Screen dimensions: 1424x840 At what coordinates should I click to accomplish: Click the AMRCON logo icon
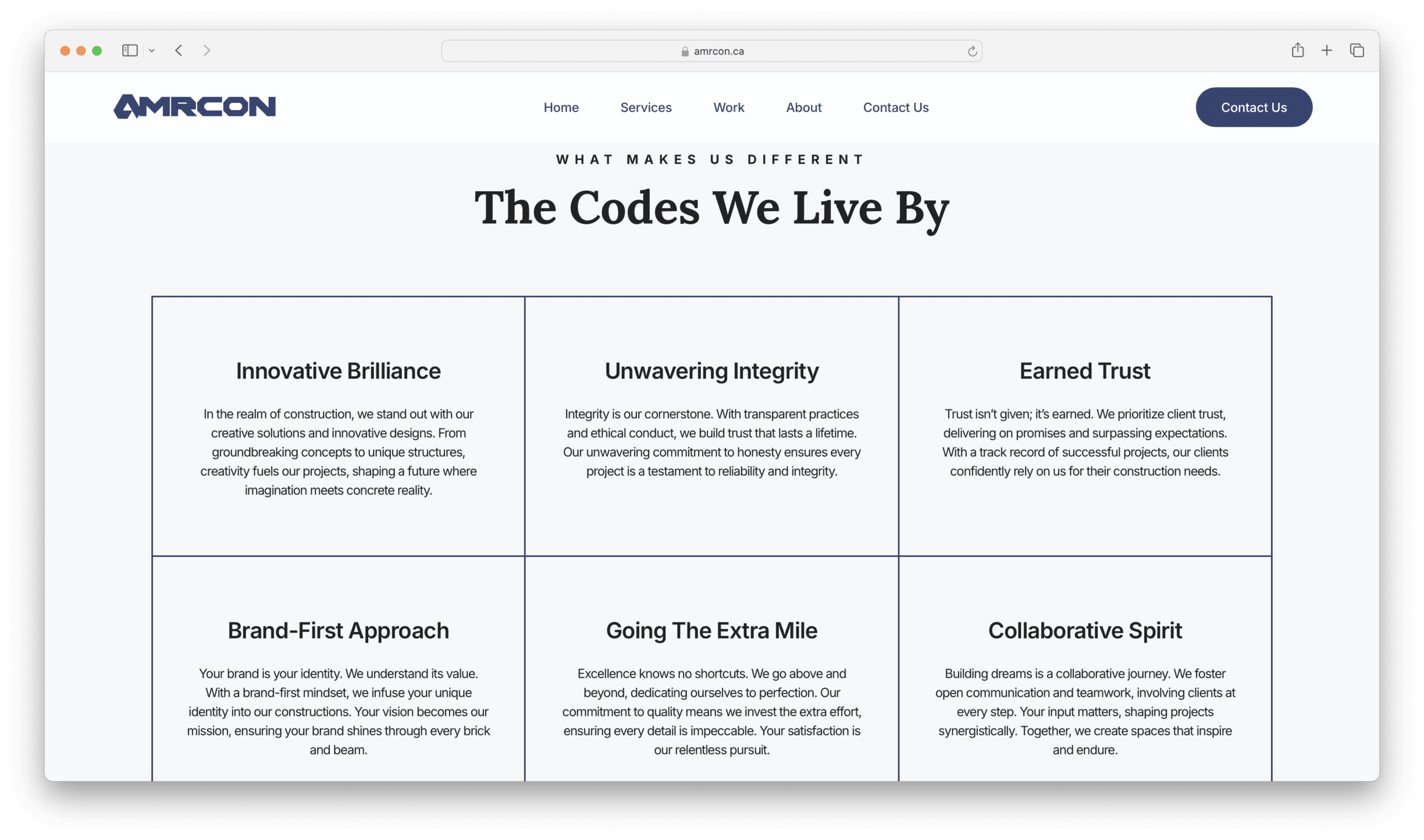click(193, 107)
